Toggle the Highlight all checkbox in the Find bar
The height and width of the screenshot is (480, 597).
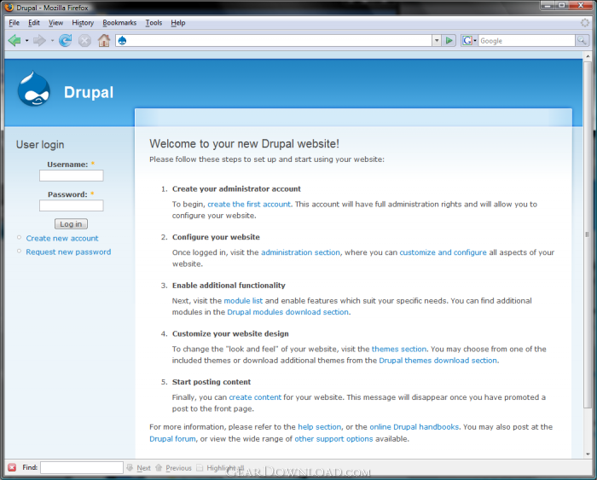click(x=200, y=468)
